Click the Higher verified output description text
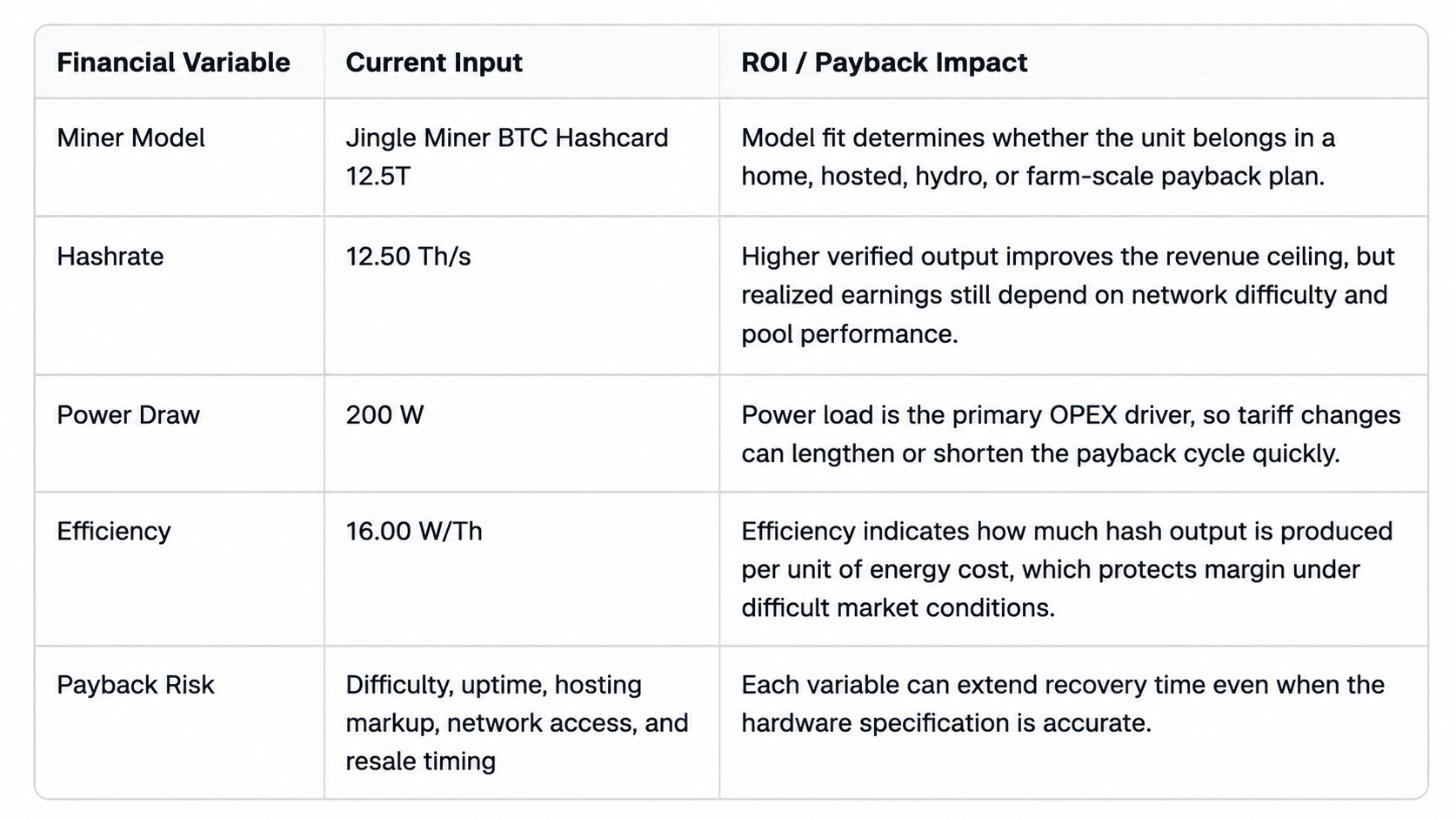 point(1067,295)
